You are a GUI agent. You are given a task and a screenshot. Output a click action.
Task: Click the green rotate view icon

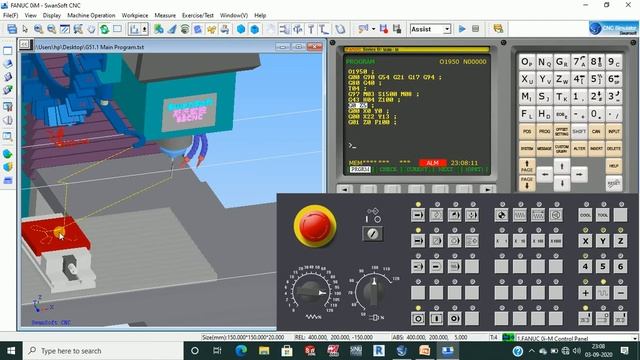tap(104, 29)
